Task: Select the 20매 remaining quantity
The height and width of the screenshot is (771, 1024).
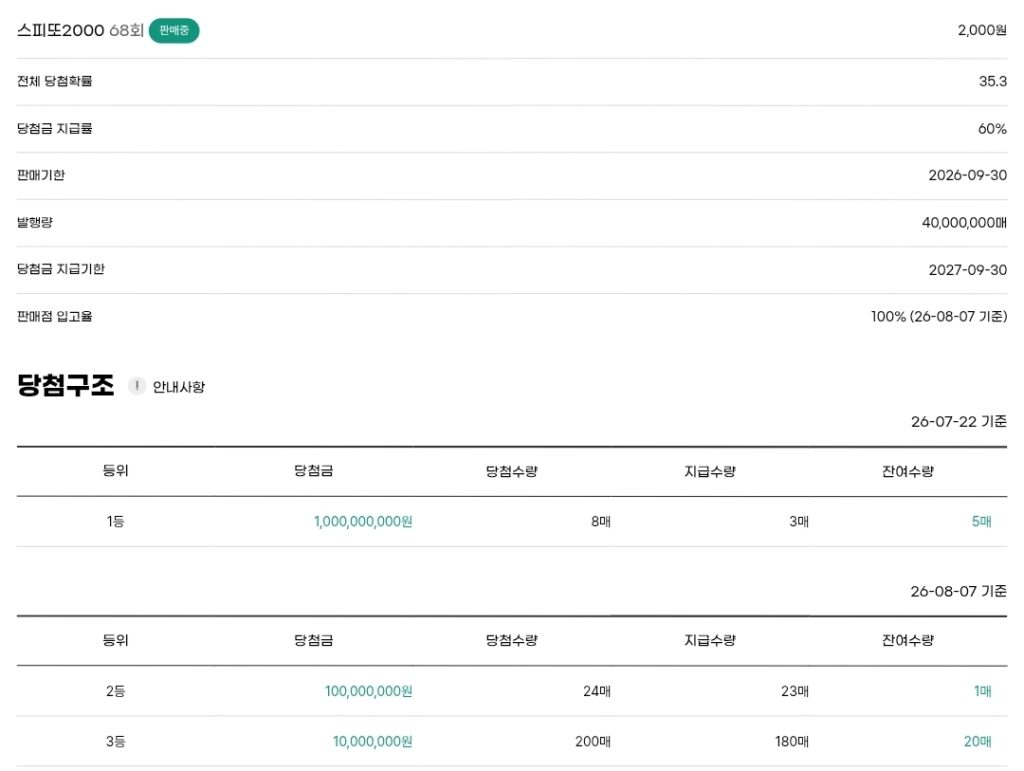Action: pyautogui.click(x=978, y=742)
